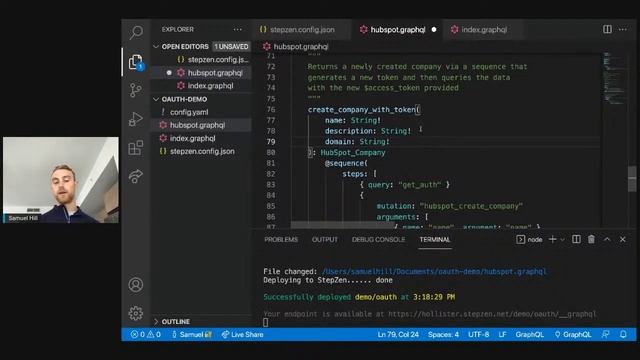
Task: Open Explorer more actions ellipsis
Action: (238, 29)
